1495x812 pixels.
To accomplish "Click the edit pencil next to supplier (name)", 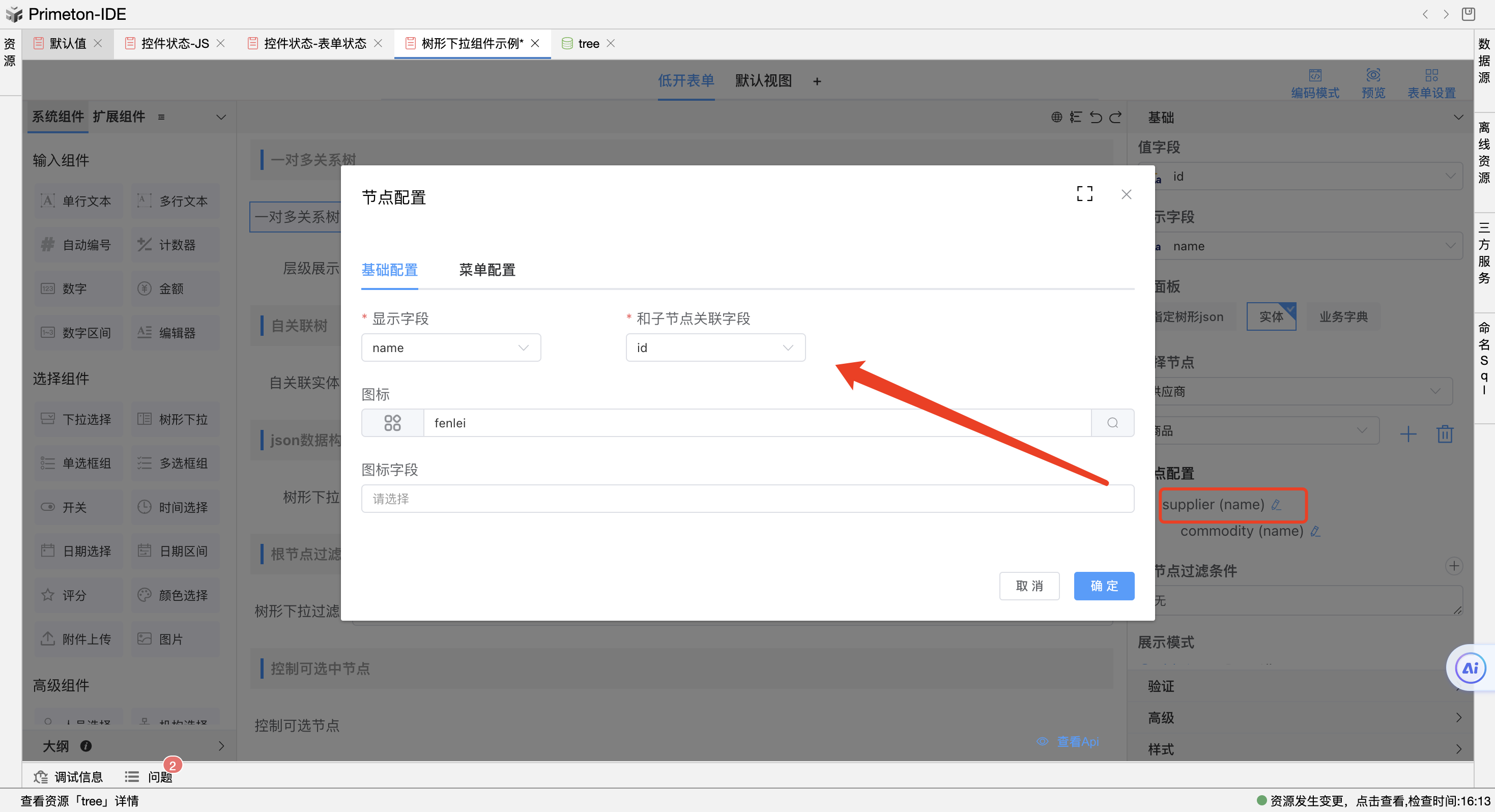I will tap(1276, 504).
